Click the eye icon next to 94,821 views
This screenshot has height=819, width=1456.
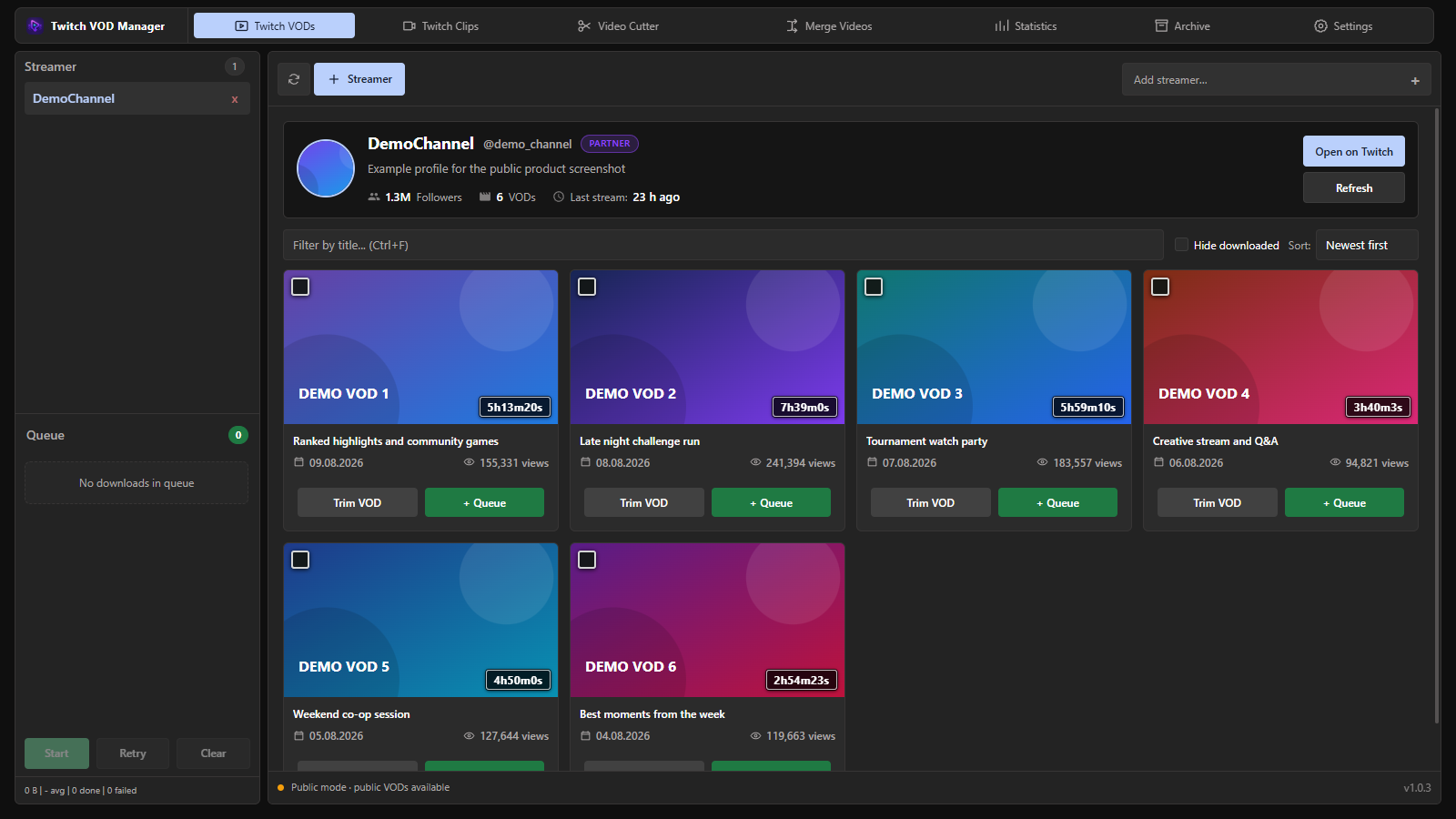[1335, 462]
